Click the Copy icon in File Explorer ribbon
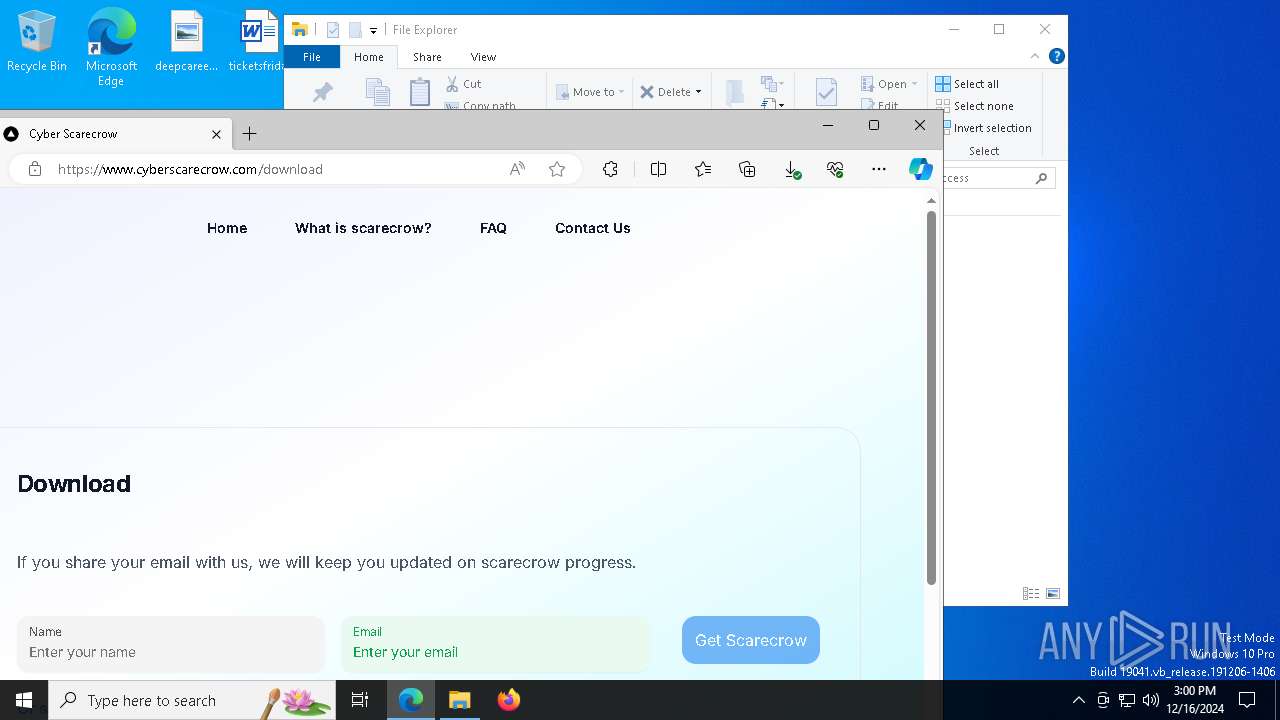The height and width of the screenshot is (720, 1280). tap(377, 92)
